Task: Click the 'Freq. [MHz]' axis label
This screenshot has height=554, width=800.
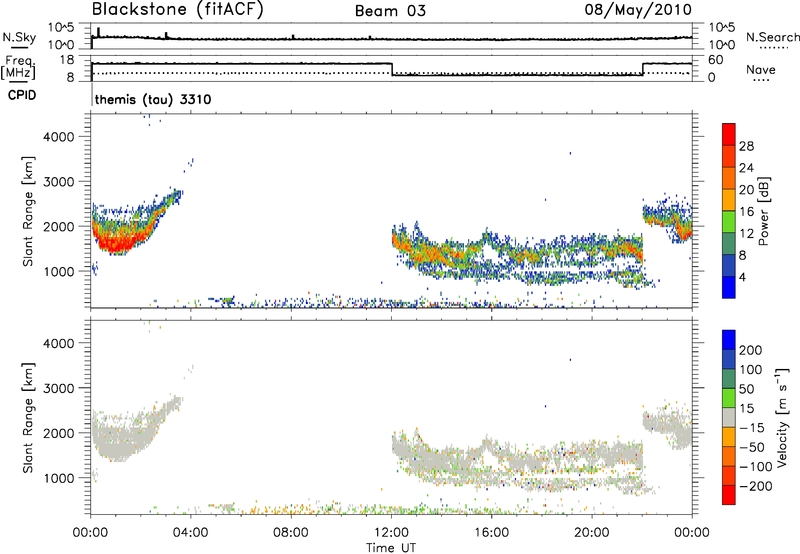Action: click(x=18, y=68)
